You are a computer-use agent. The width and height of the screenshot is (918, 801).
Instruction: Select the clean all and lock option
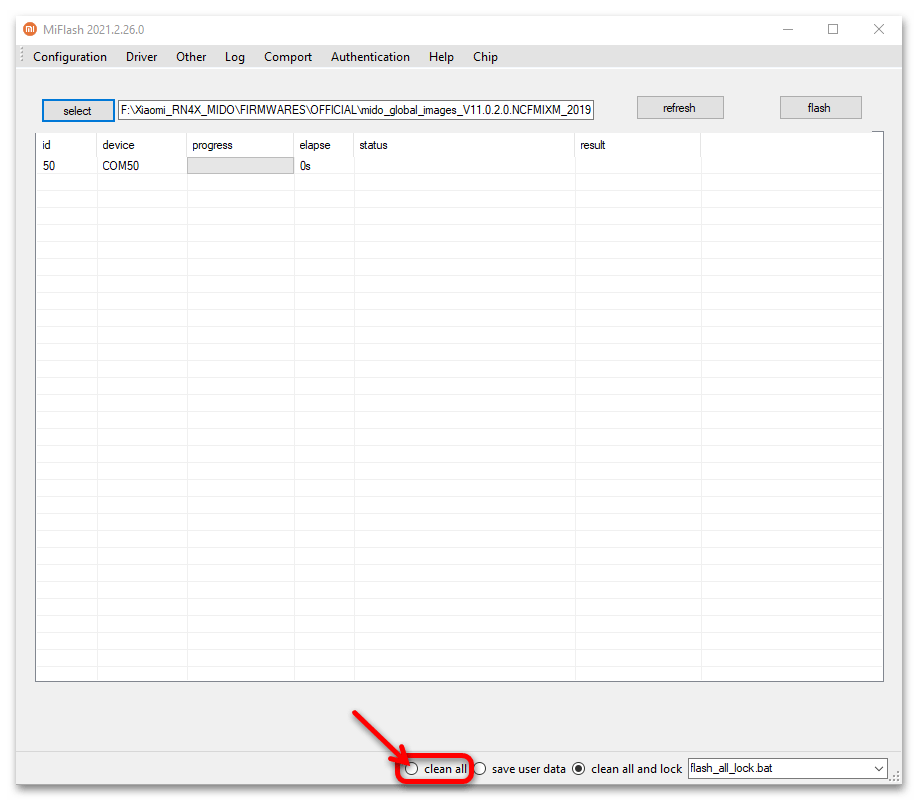coord(578,769)
